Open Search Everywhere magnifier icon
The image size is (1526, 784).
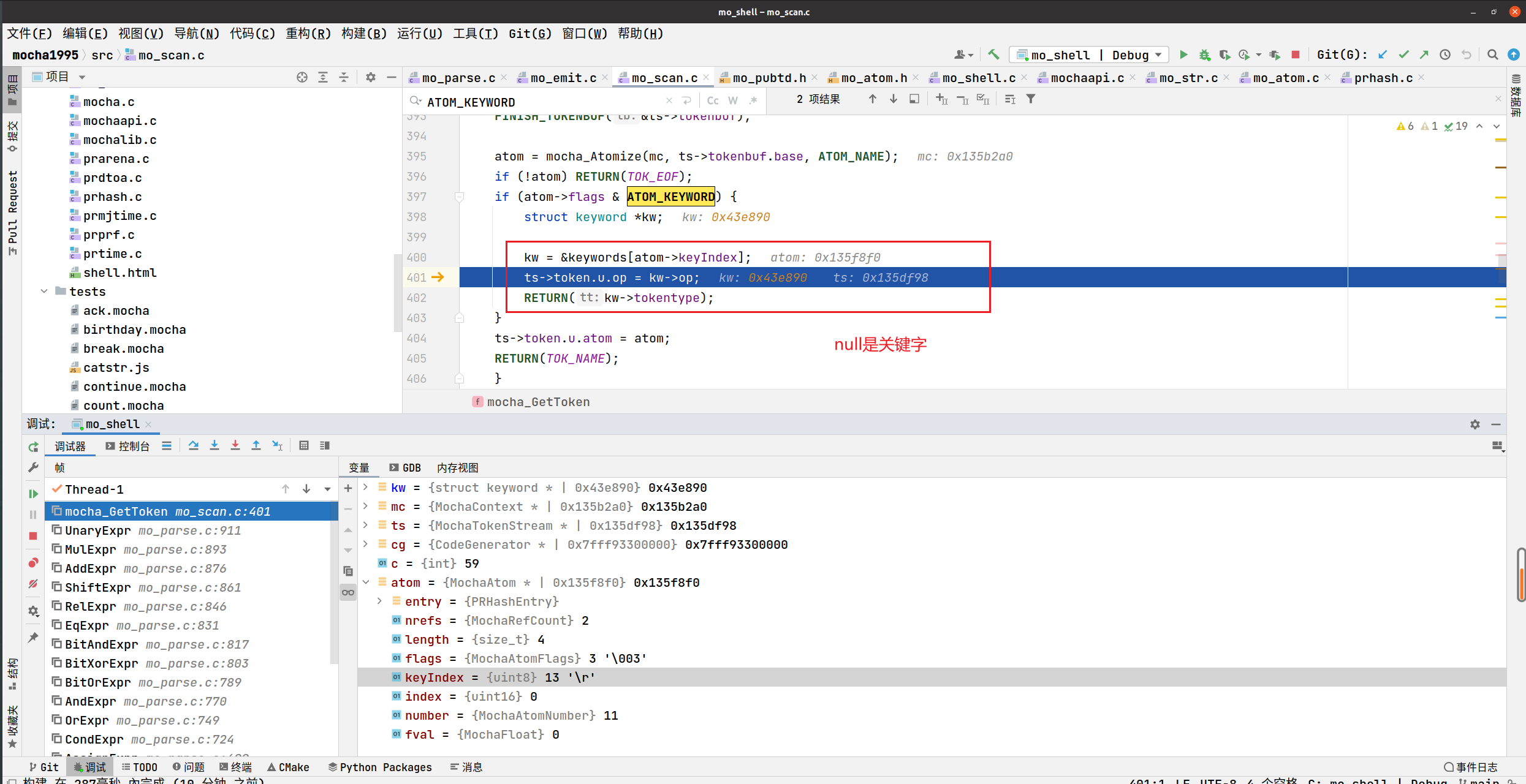(1493, 55)
